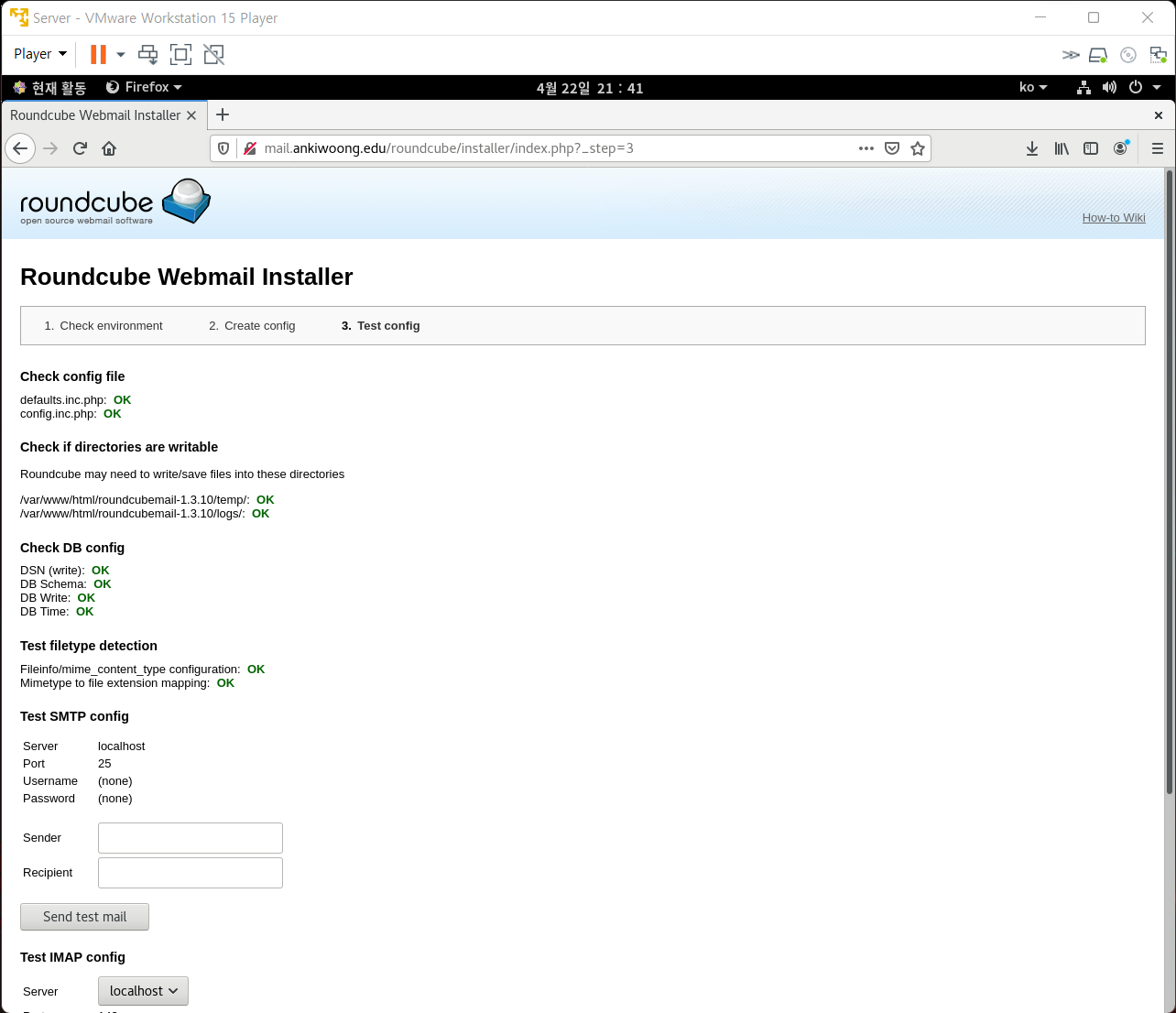
Task: Click the Roundcube logo
Action: coord(115,202)
